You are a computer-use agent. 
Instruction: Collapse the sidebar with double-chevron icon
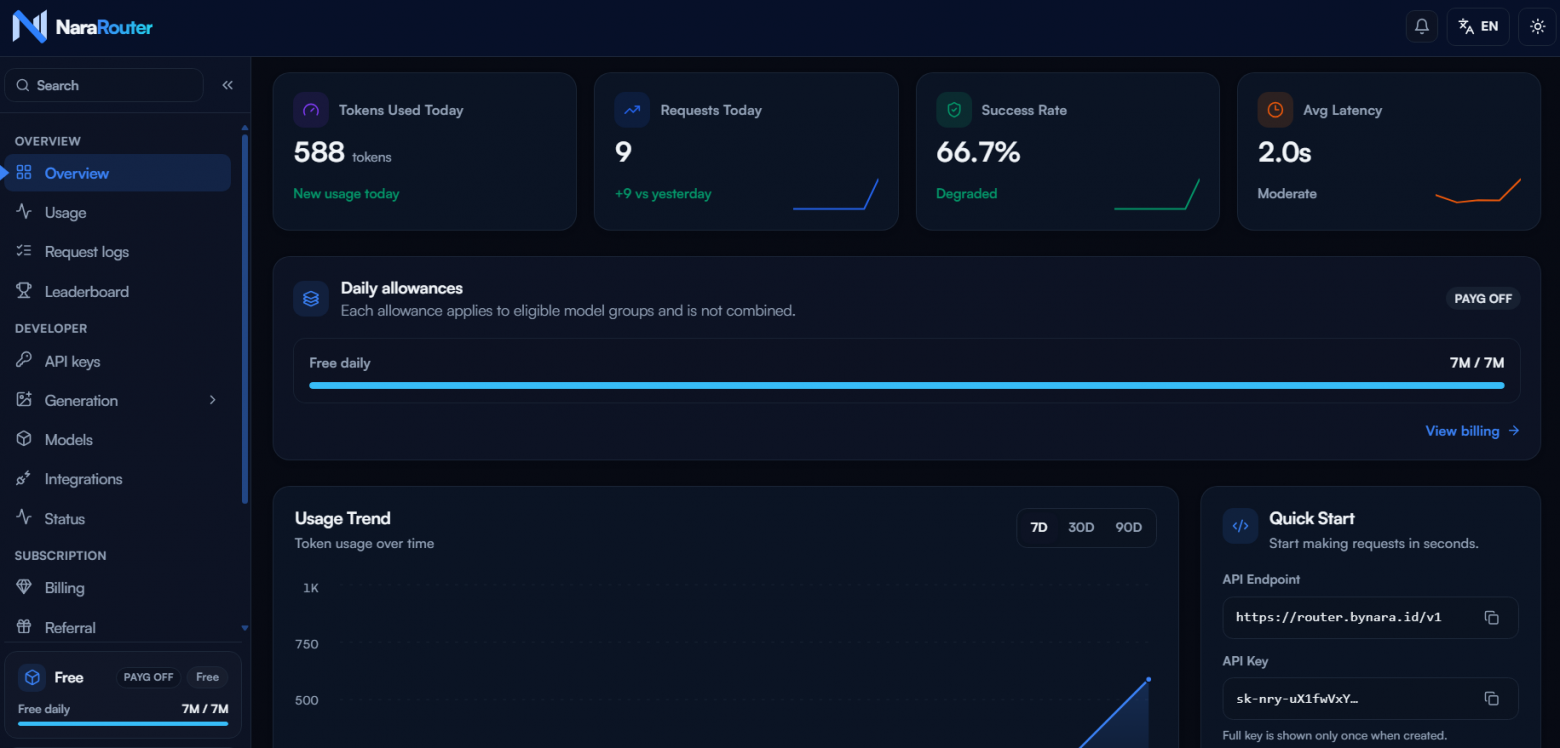coord(228,85)
